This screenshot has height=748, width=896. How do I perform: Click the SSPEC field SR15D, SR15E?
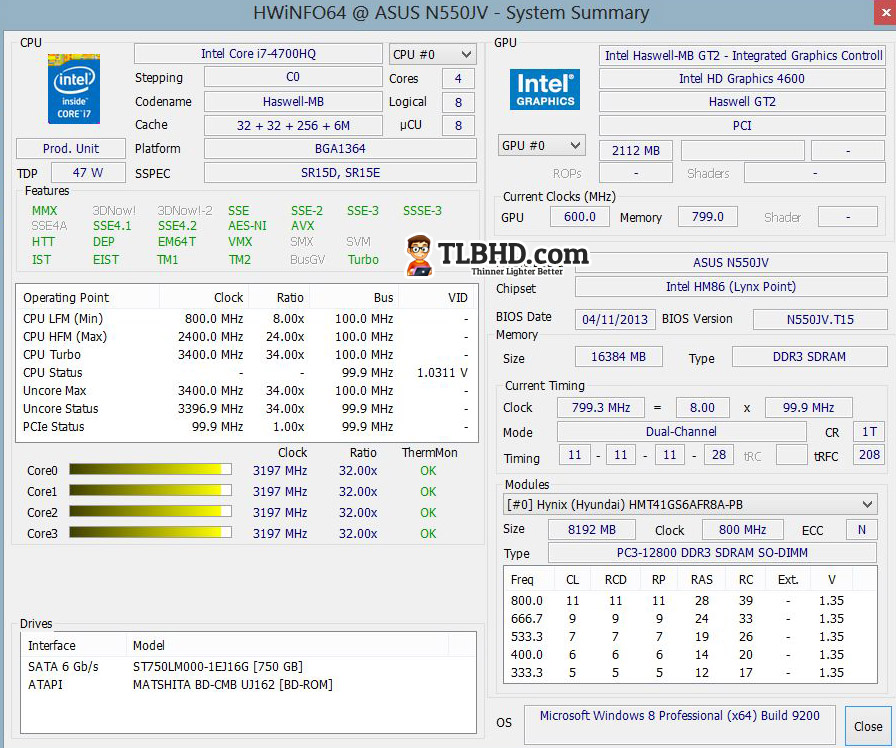click(x=340, y=173)
